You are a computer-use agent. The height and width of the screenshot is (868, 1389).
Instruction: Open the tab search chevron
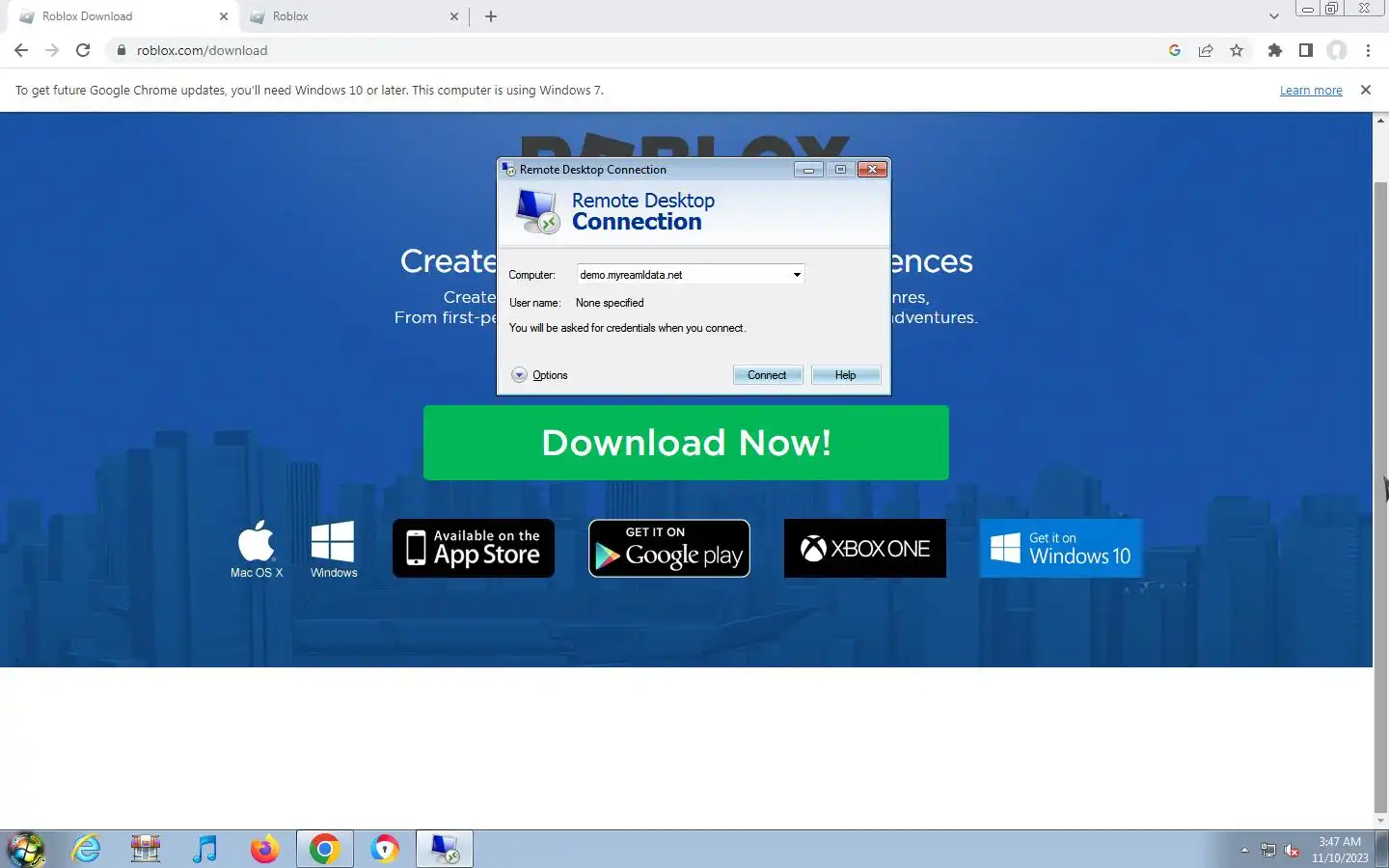(x=1274, y=16)
